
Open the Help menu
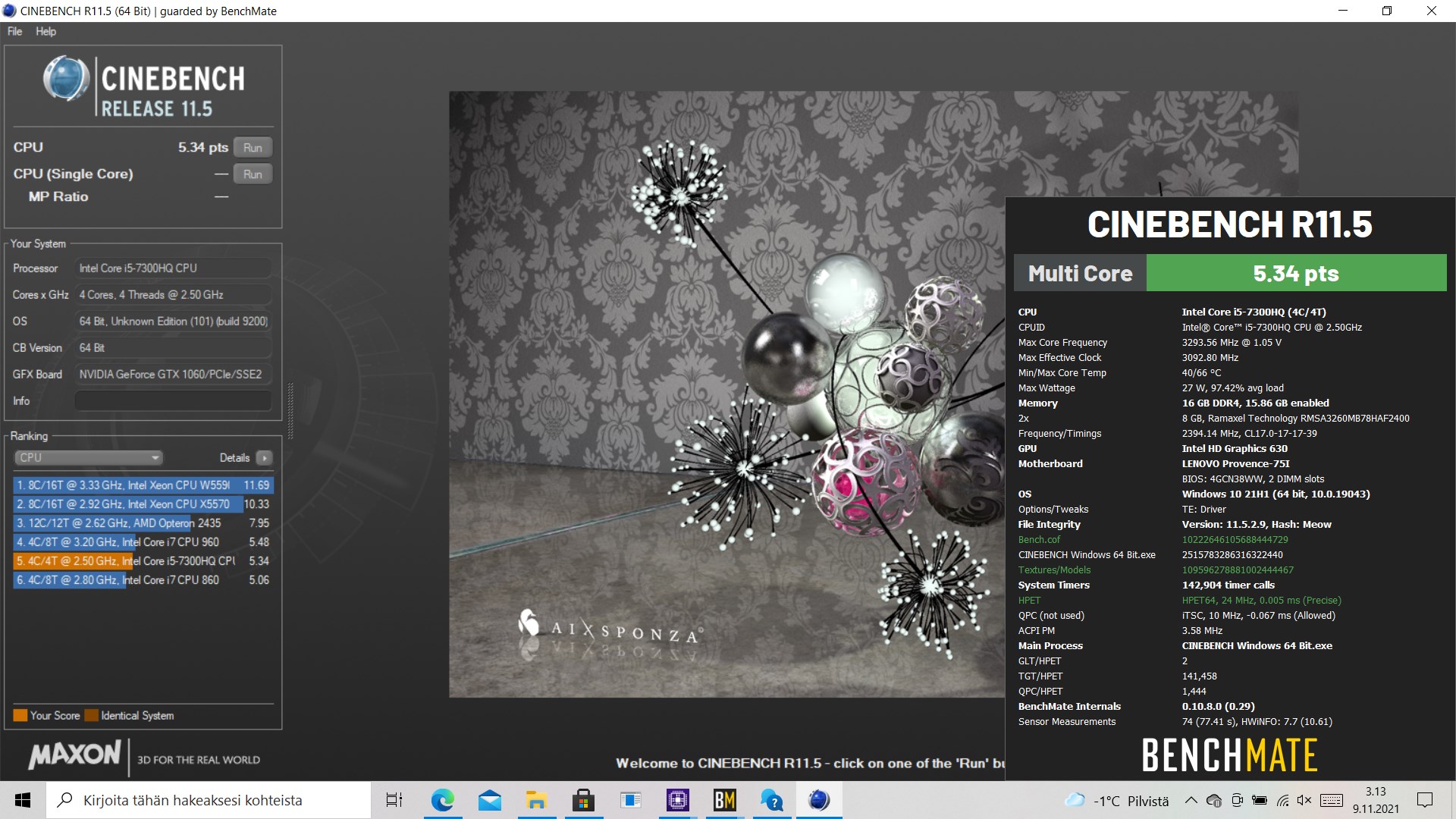coord(45,31)
